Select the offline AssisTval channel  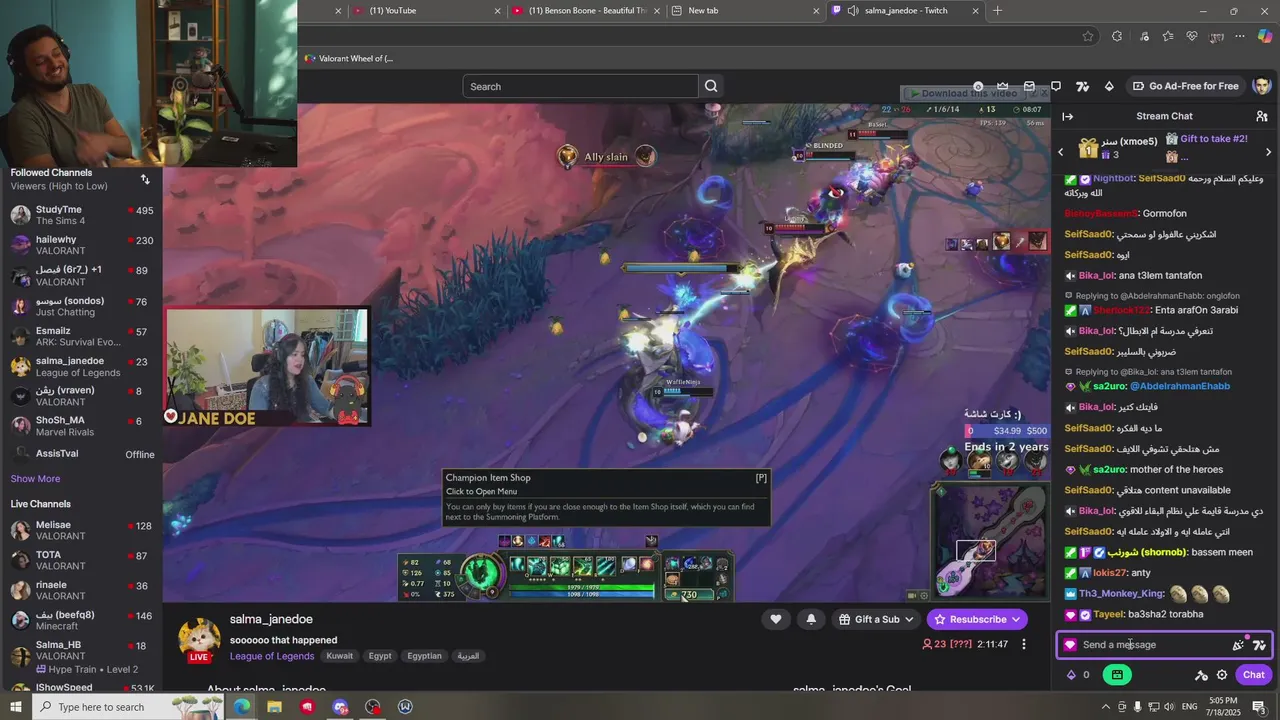[x=81, y=454]
